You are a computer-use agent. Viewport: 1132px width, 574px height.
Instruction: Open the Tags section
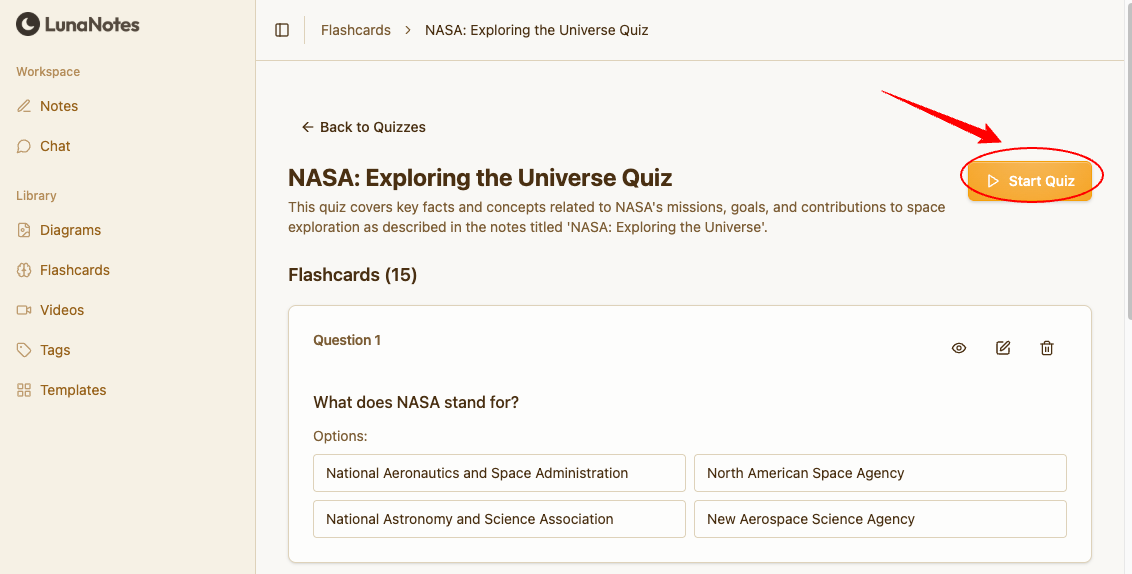[55, 350]
